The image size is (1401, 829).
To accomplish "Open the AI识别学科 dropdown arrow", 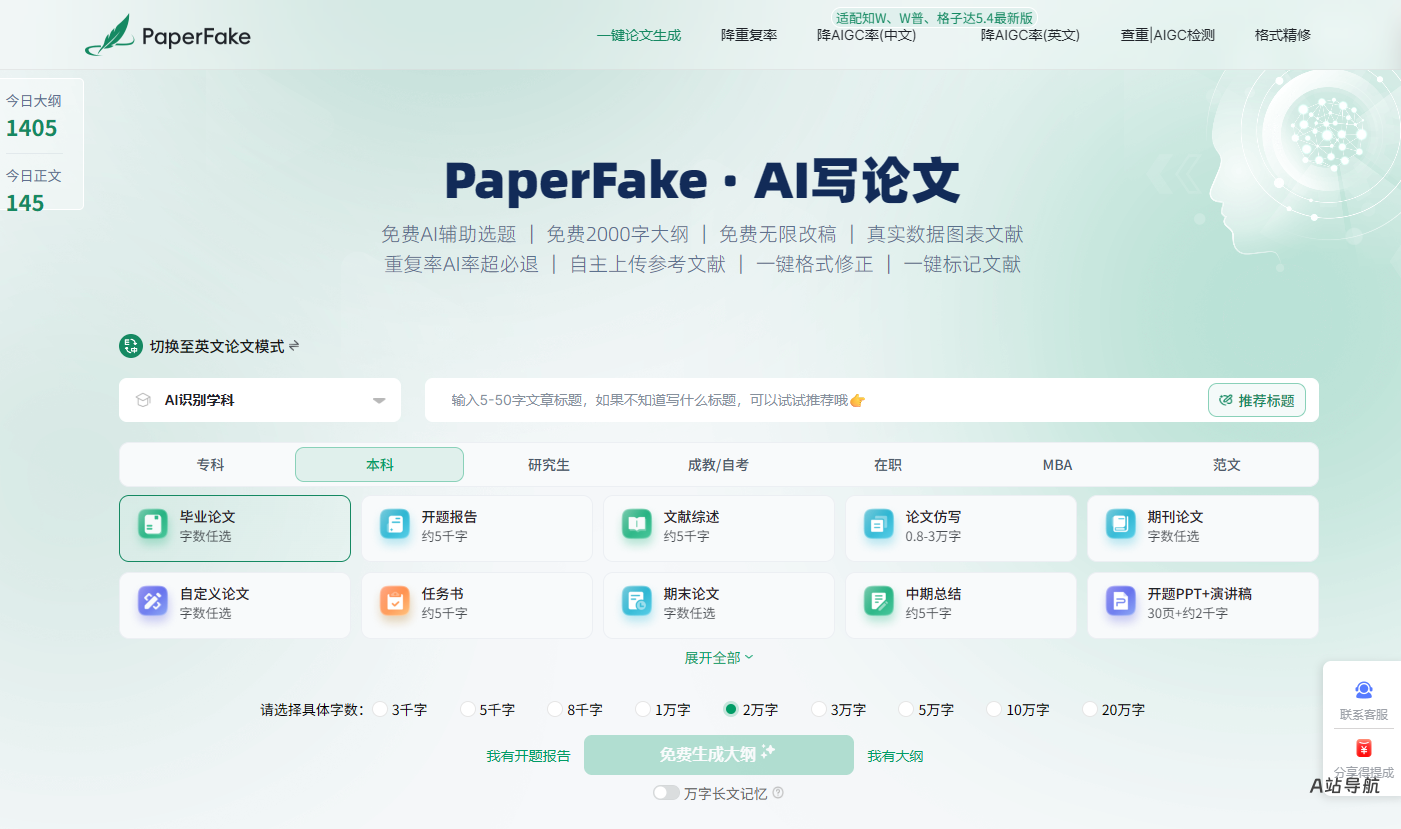I will click(379, 401).
